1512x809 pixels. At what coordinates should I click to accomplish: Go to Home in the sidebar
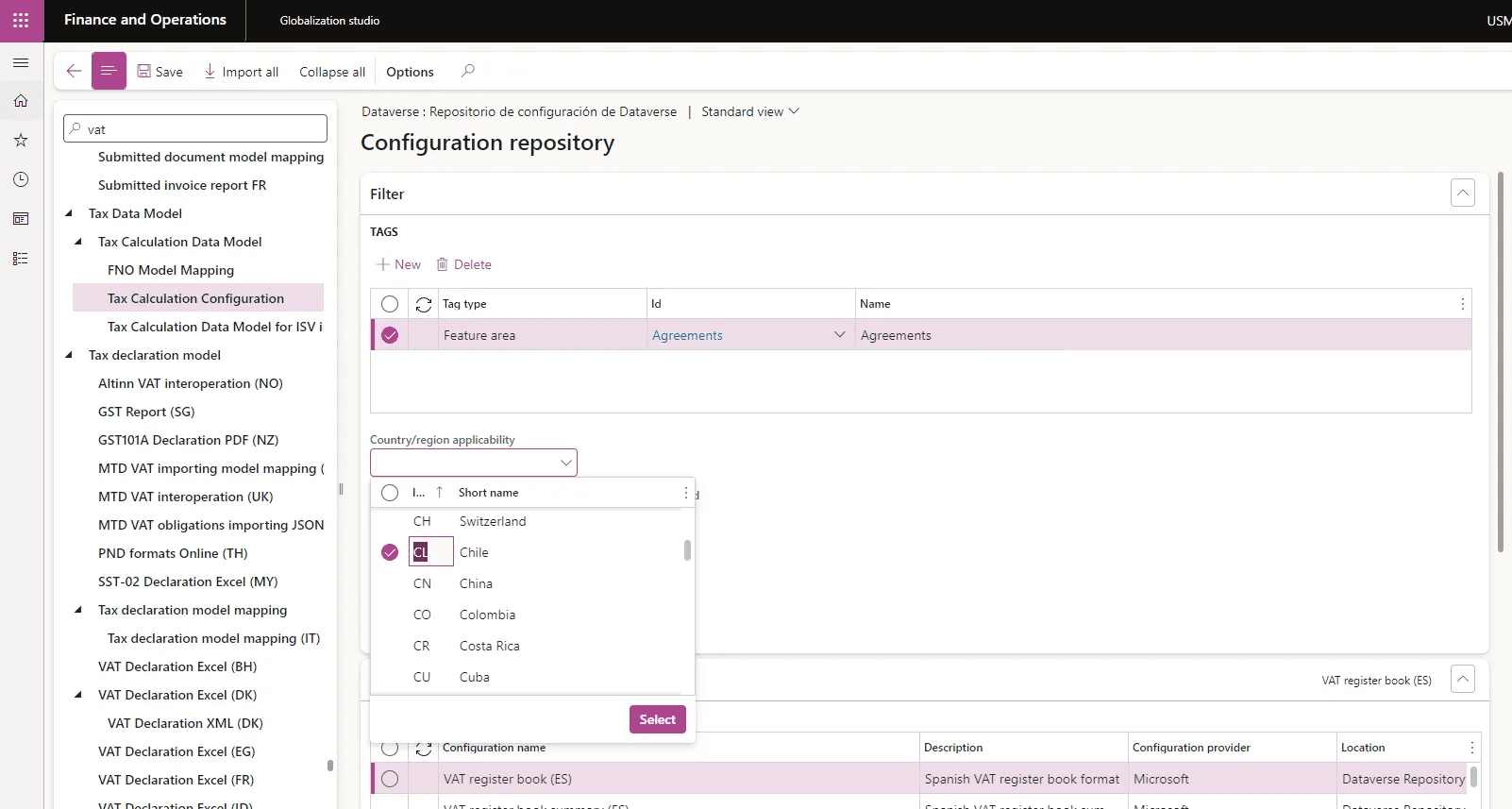pos(21,101)
